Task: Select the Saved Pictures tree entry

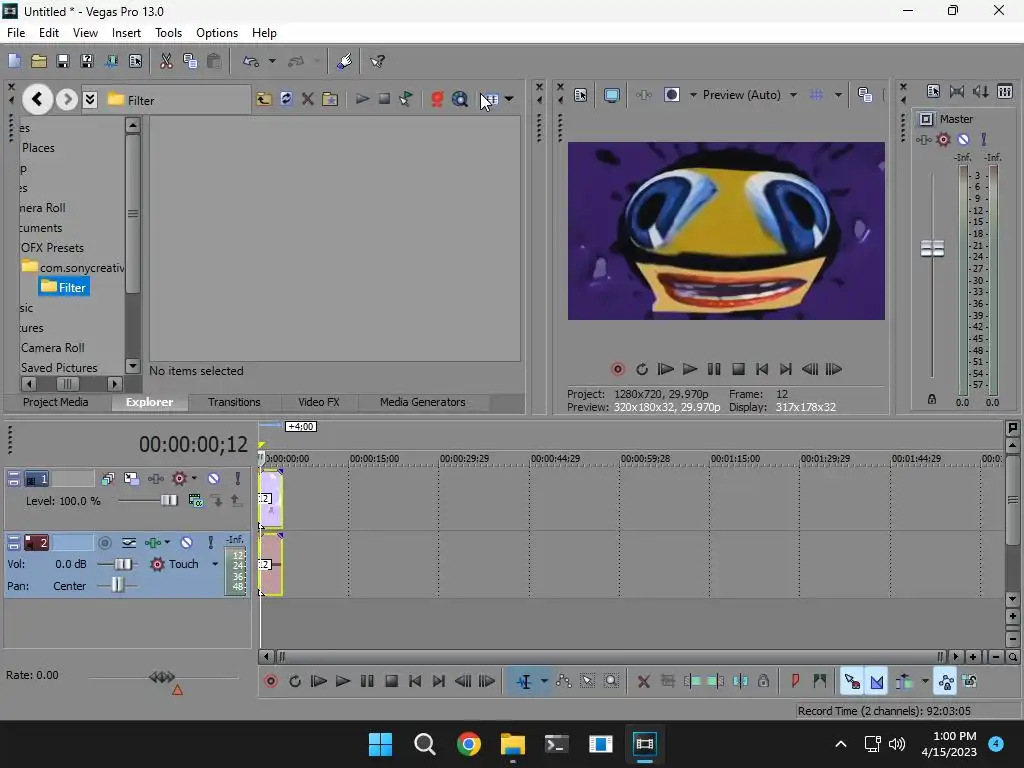Action: [59, 368]
